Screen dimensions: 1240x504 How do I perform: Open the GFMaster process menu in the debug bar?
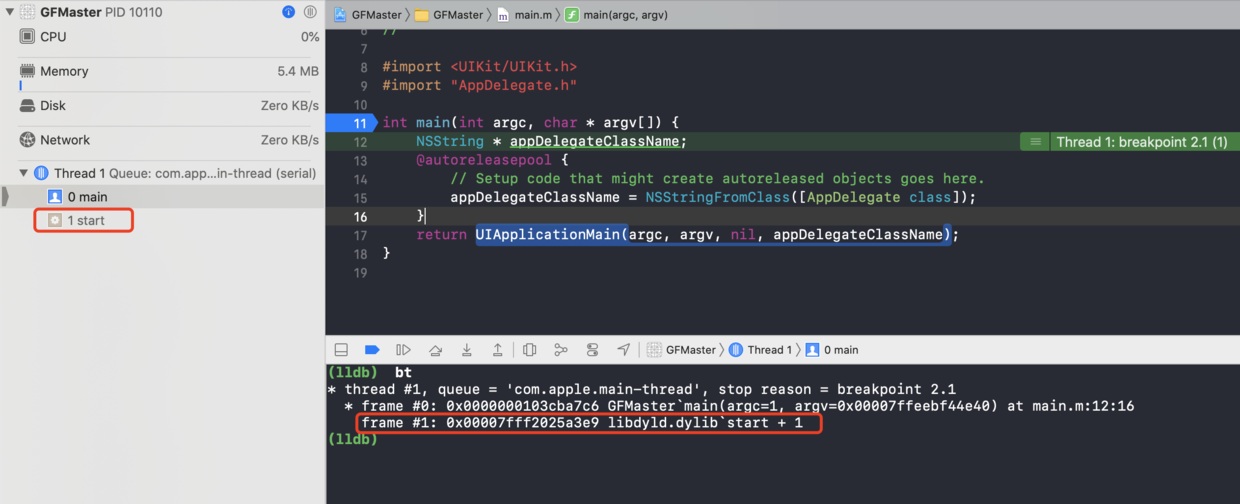(682, 350)
